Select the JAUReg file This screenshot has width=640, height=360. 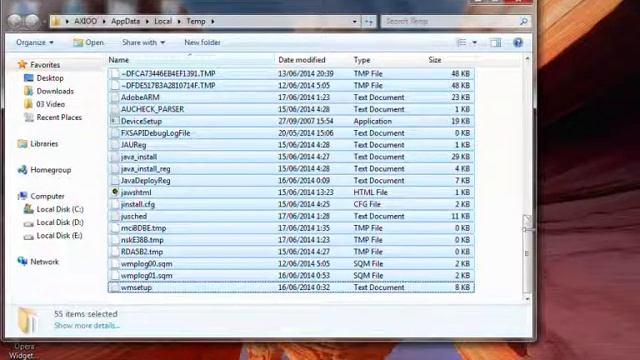(x=291, y=145)
